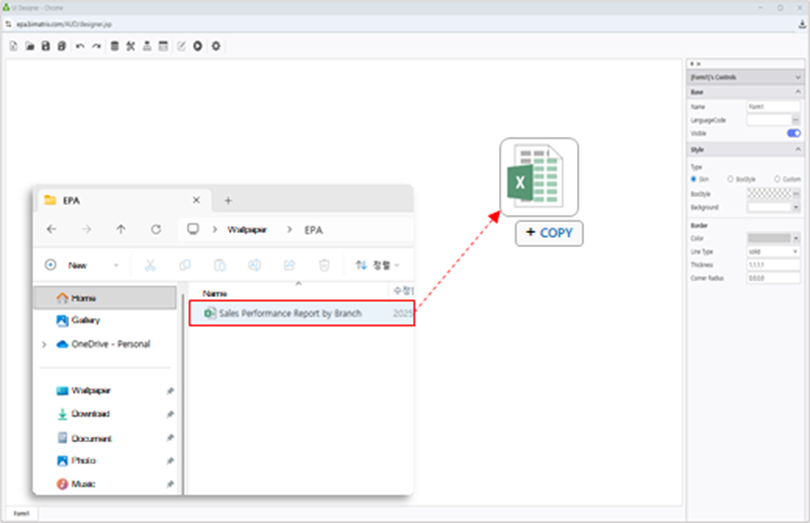Click the Open folder icon in designer toolbar
810x523 pixels.
click(30, 46)
